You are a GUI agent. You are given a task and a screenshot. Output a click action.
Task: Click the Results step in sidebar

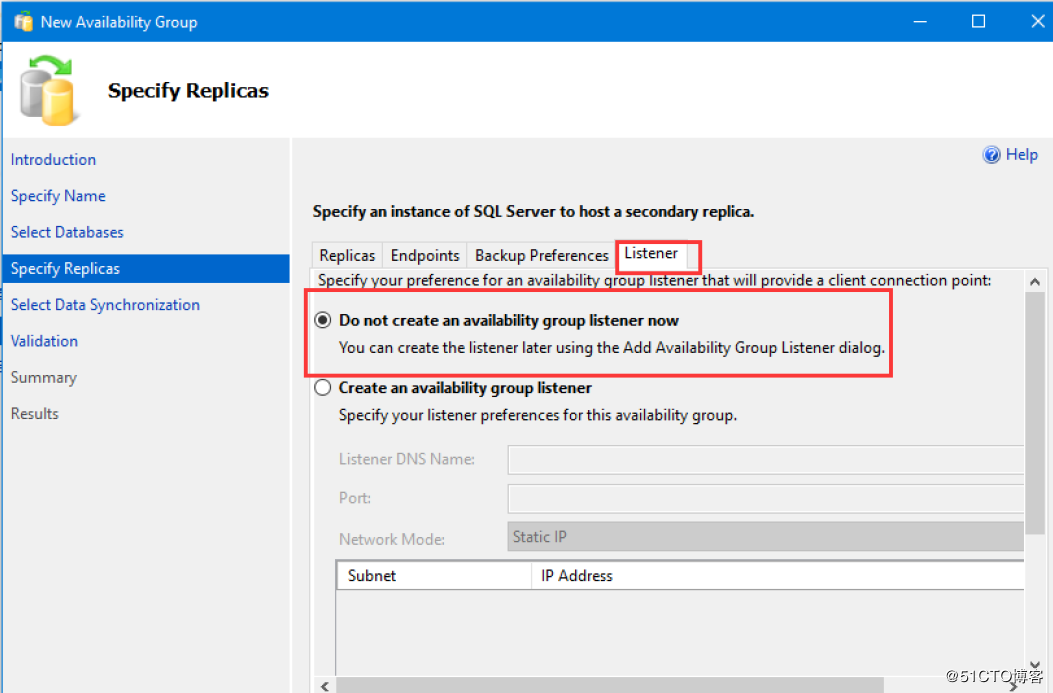[x=35, y=414]
